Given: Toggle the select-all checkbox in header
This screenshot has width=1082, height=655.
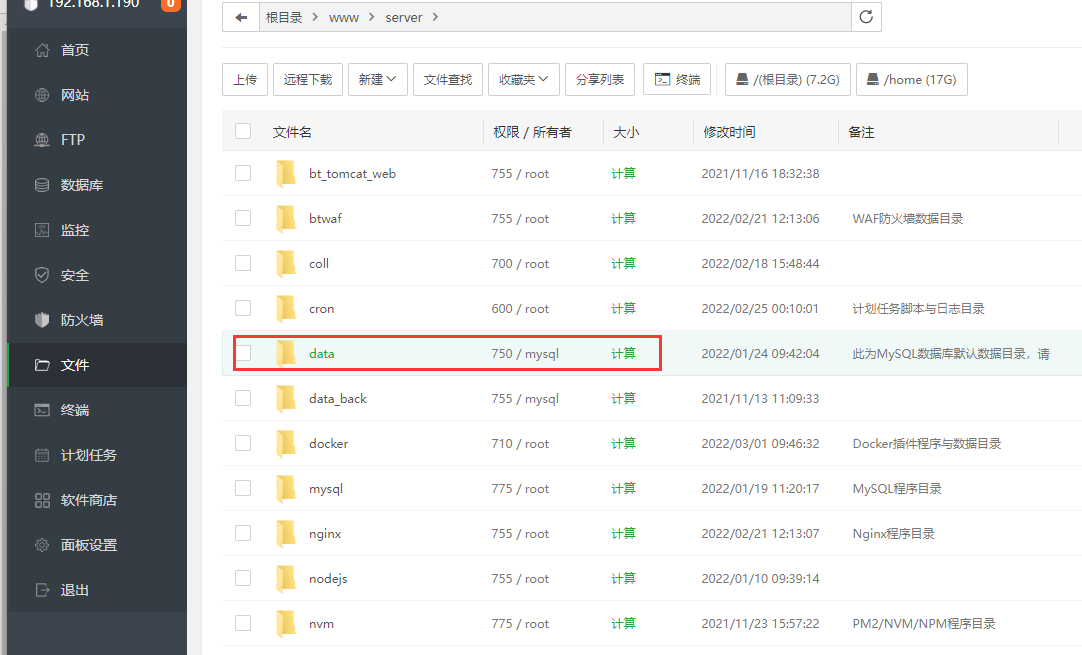Looking at the screenshot, I should [x=243, y=131].
